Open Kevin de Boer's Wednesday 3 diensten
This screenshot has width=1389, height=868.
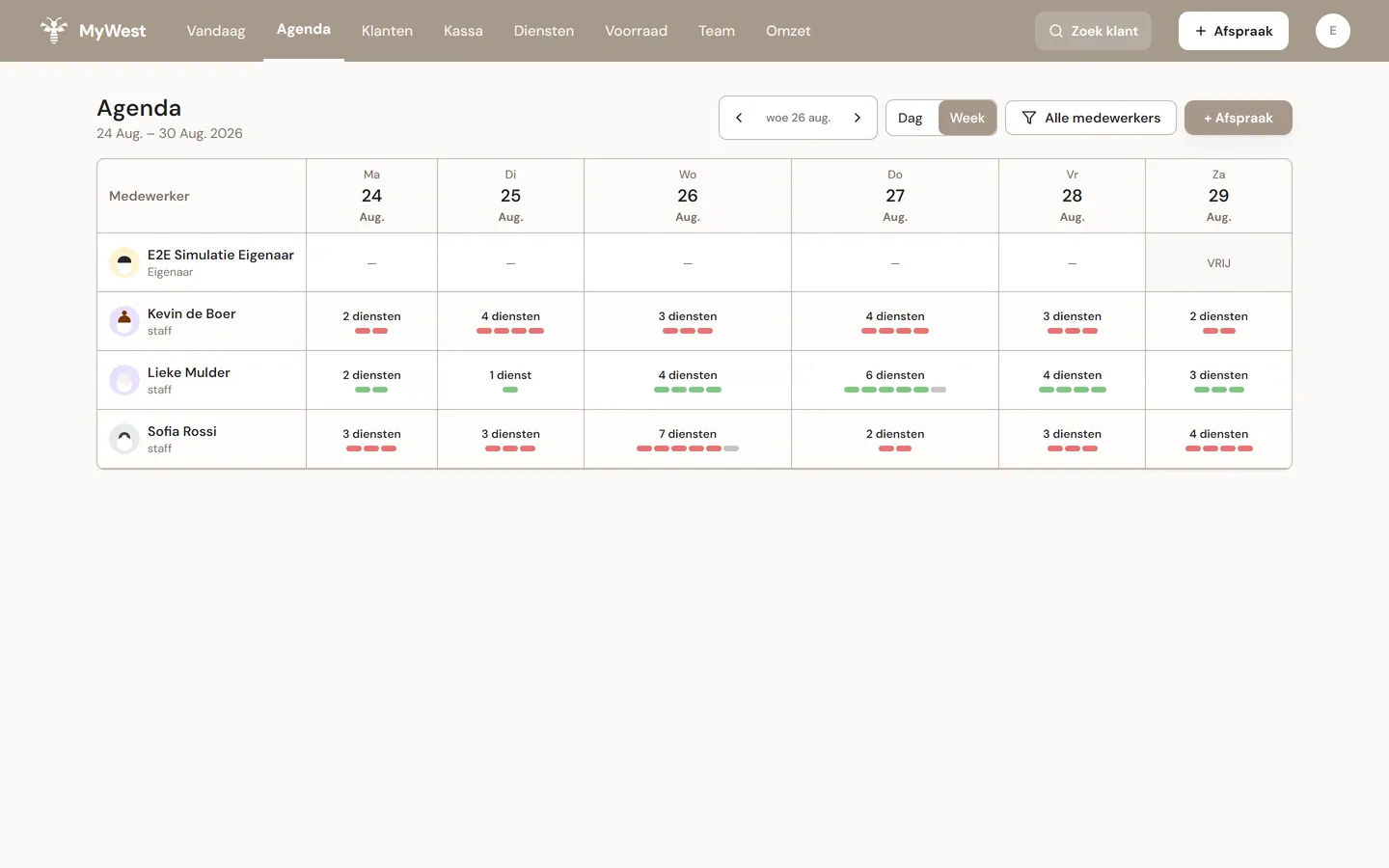pyautogui.click(x=688, y=321)
